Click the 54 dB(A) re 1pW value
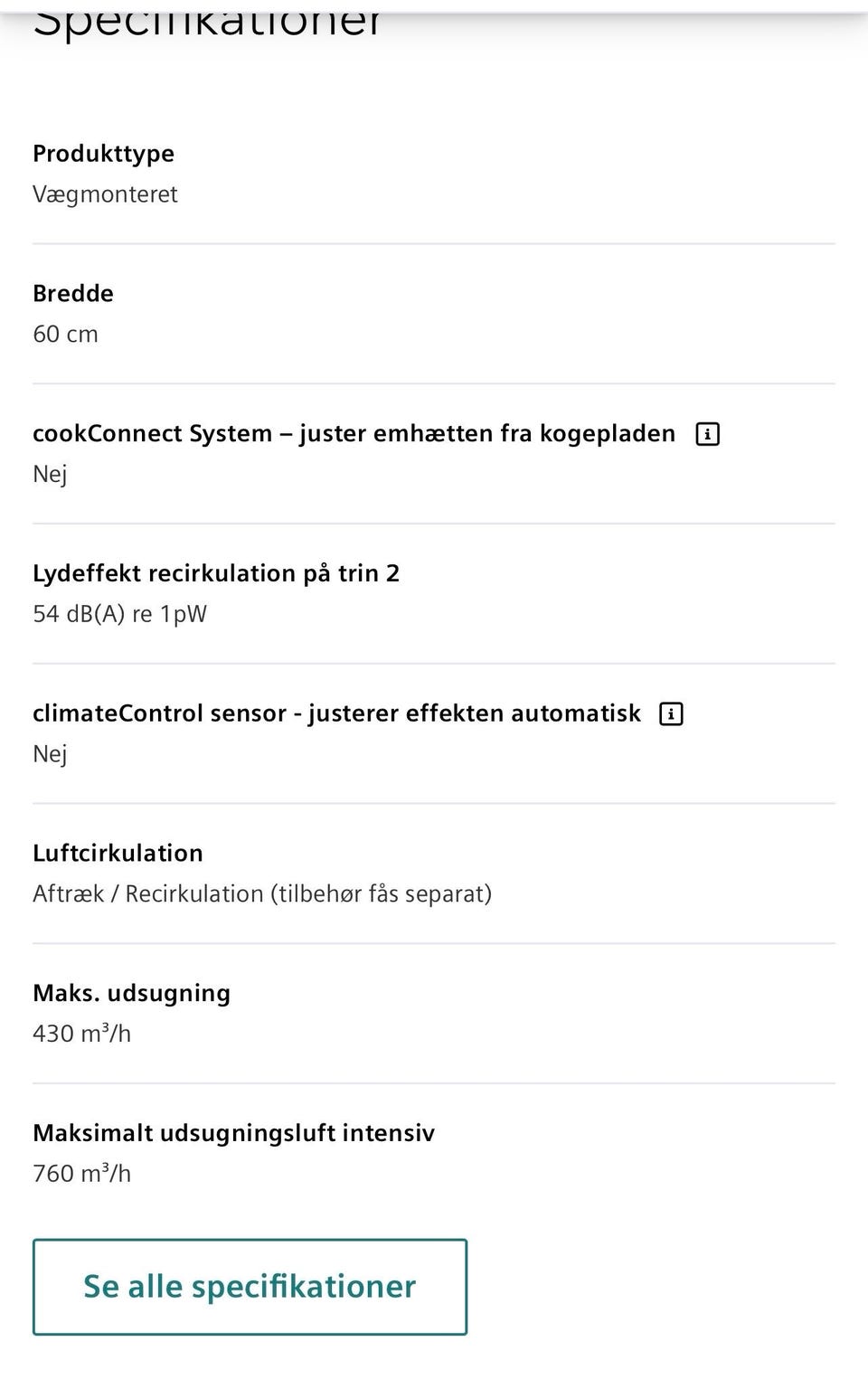 click(119, 614)
